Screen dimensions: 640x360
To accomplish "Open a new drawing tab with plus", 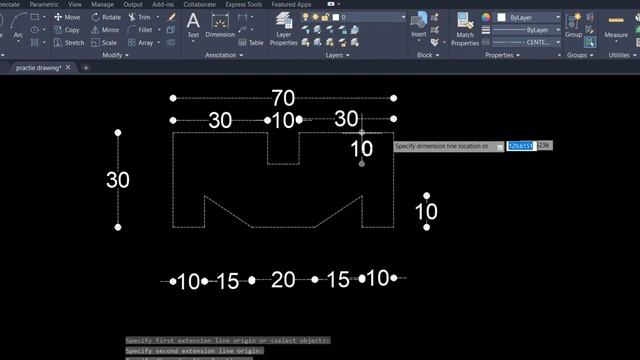I will [x=86, y=68].
